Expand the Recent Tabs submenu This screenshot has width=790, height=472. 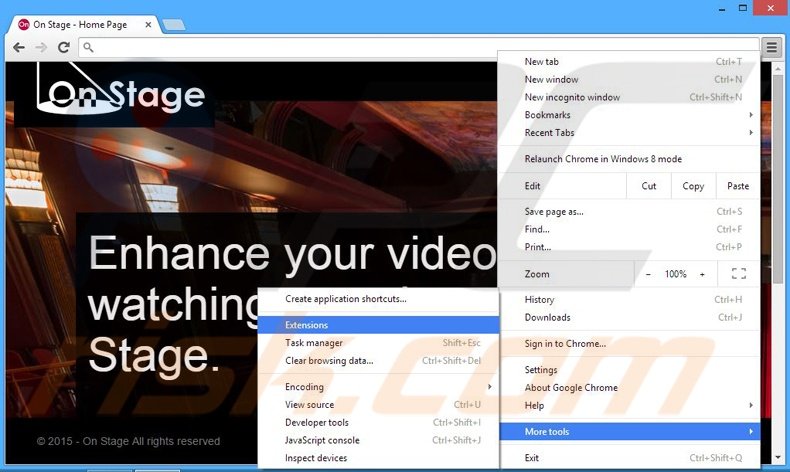click(628, 132)
